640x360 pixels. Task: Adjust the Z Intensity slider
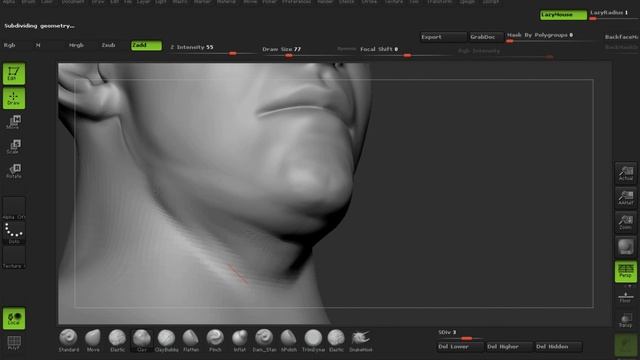coord(212,49)
